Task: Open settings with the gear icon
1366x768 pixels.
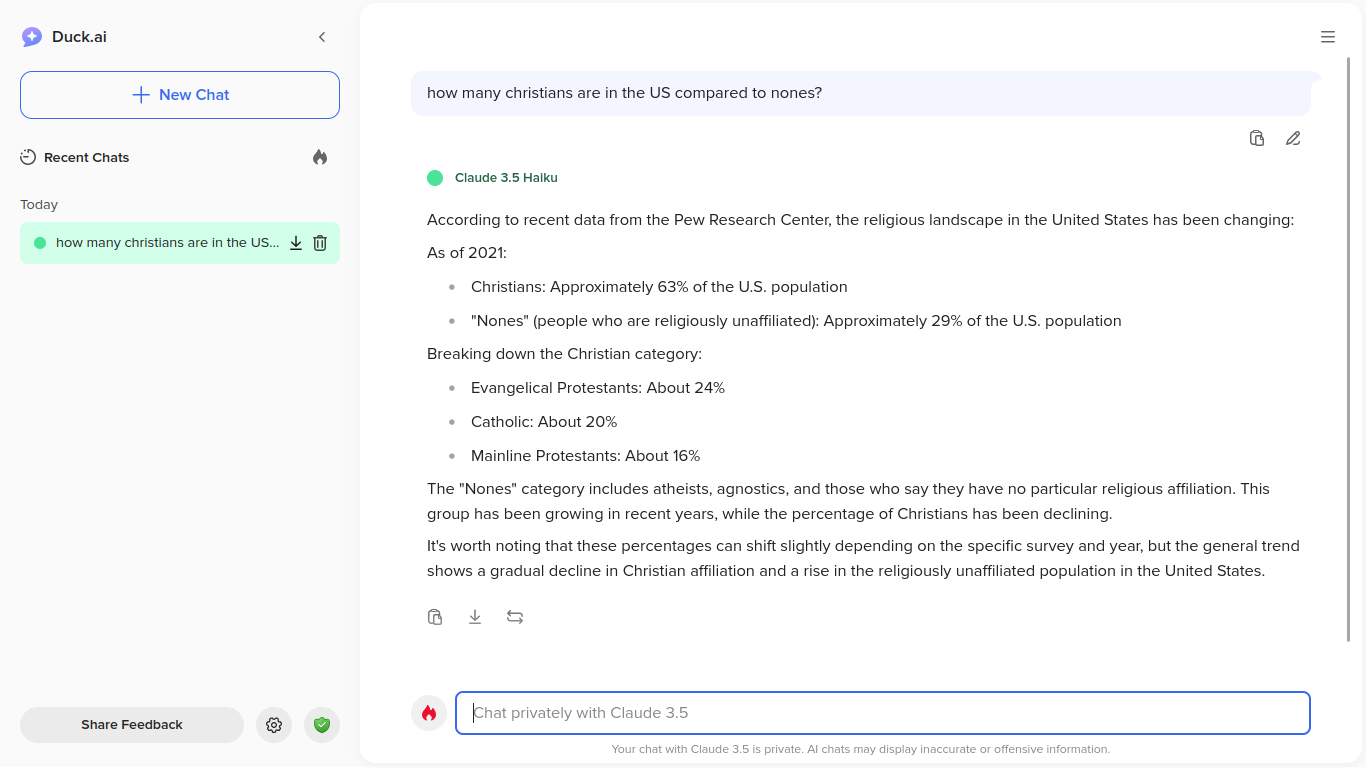Action: [274, 725]
